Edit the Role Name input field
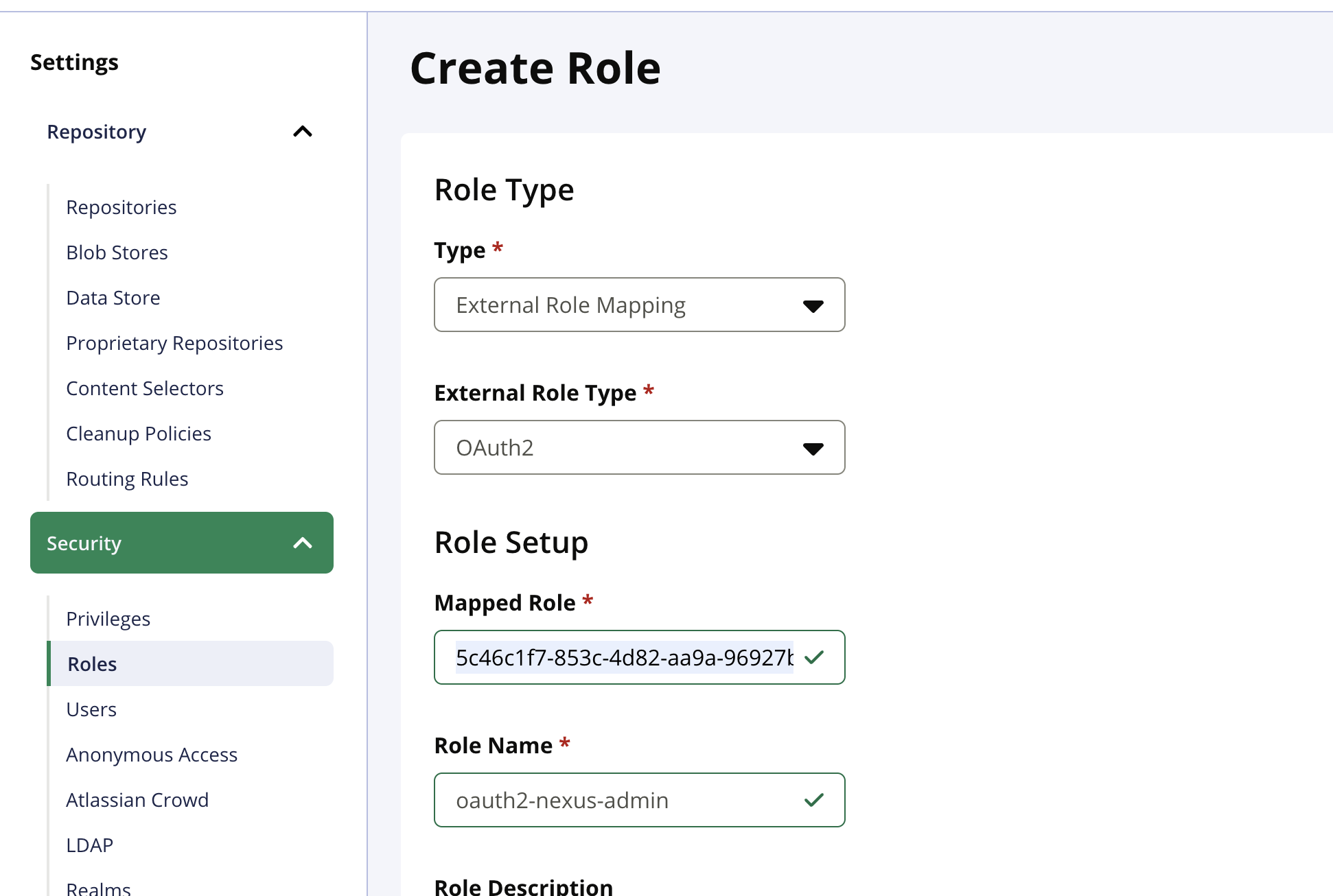Viewport: 1333px width, 896px height. click(x=625, y=799)
